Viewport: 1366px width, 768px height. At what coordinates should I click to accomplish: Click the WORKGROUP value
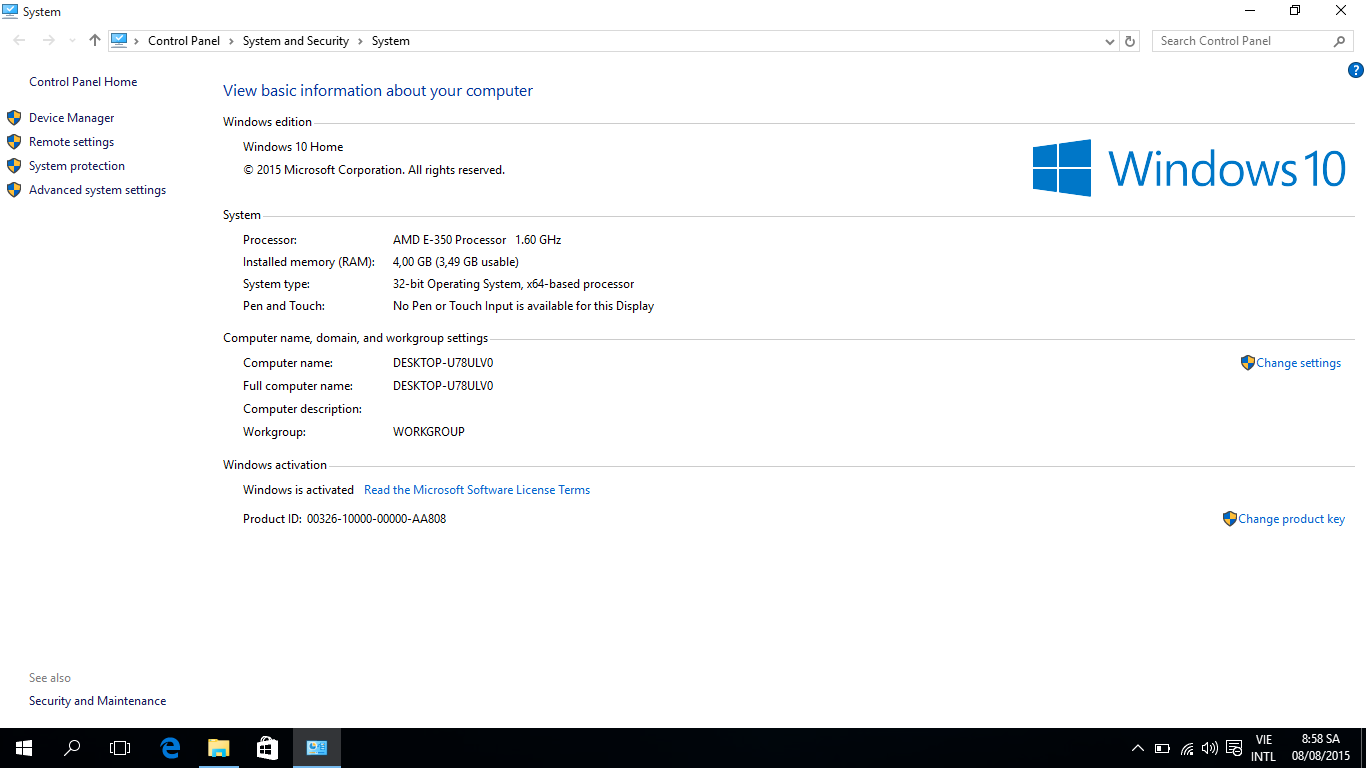429,432
